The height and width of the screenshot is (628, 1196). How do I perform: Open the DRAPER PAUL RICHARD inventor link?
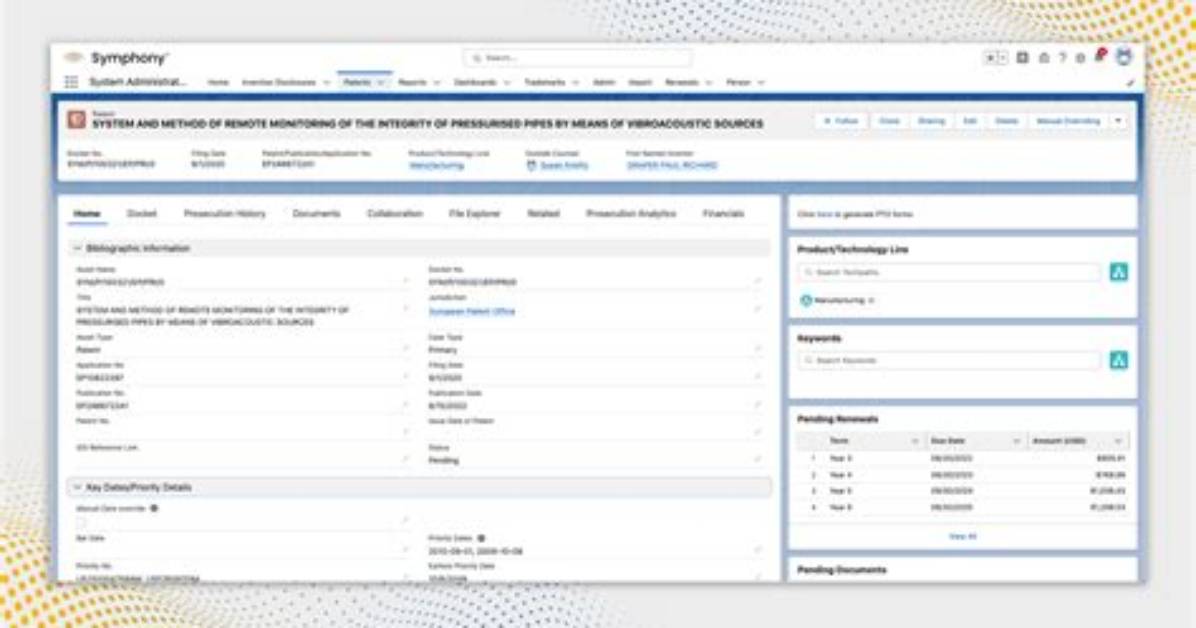click(x=672, y=165)
